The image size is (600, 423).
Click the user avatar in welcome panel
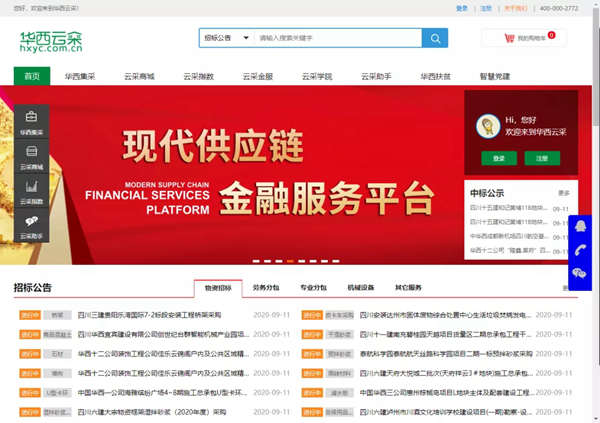click(x=488, y=126)
